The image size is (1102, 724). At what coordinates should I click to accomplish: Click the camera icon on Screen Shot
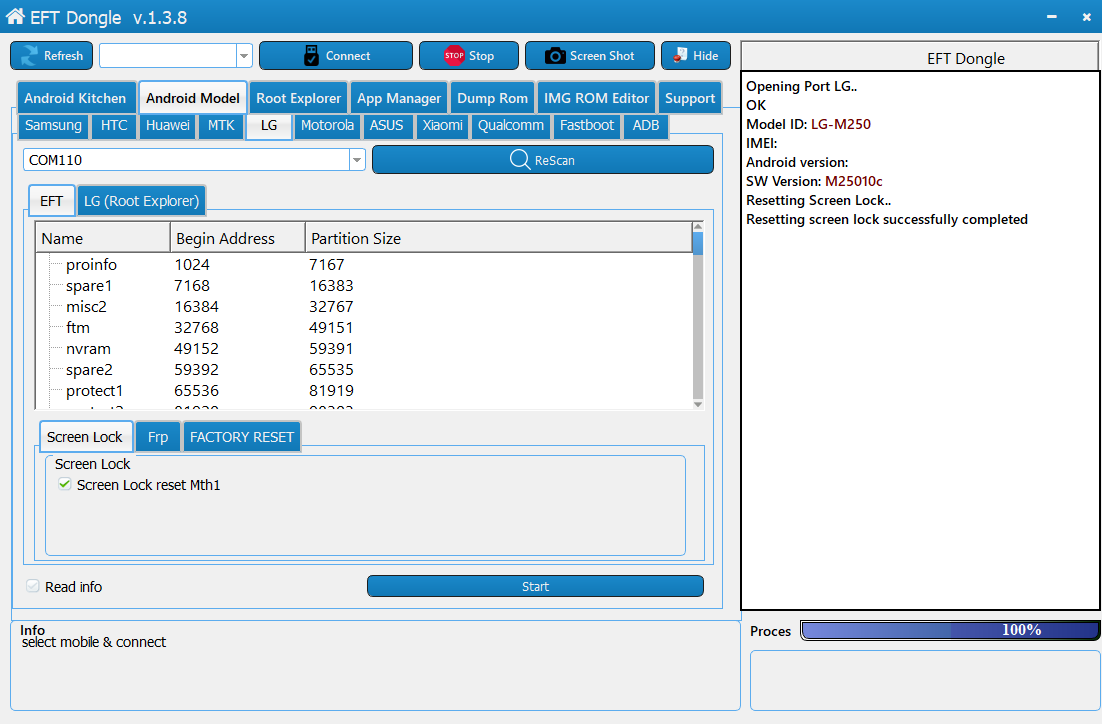pyautogui.click(x=555, y=56)
